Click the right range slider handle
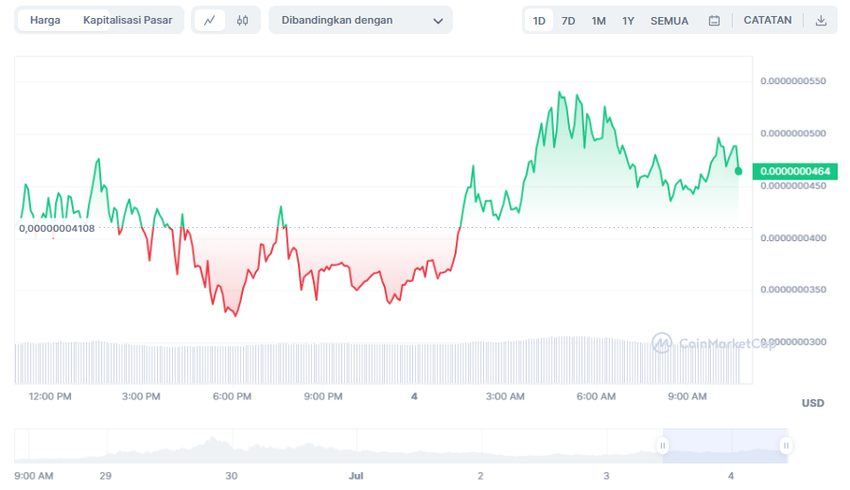 coord(787,445)
